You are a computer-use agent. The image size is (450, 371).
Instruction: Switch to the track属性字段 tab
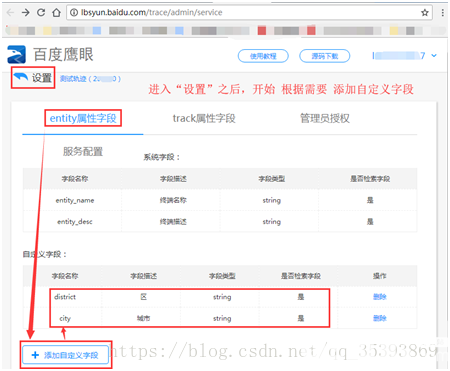pyautogui.click(x=204, y=118)
